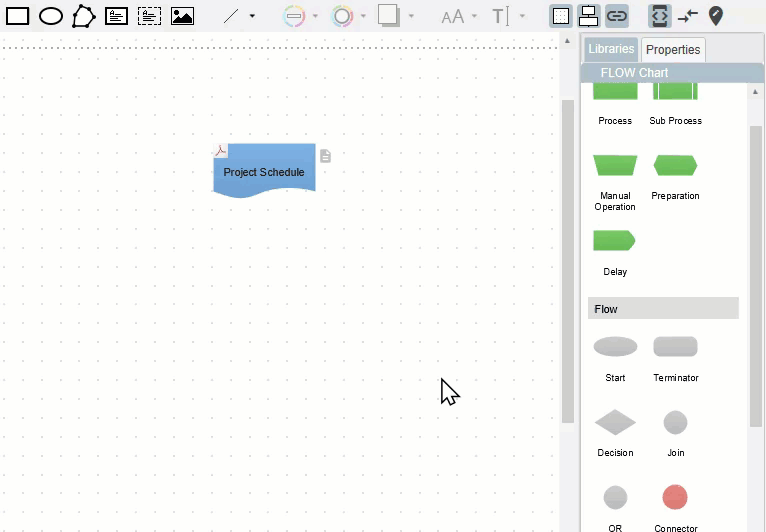Toggle the dotted selection box button
This screenshot has width=766, height=532.
coord(561,16)
